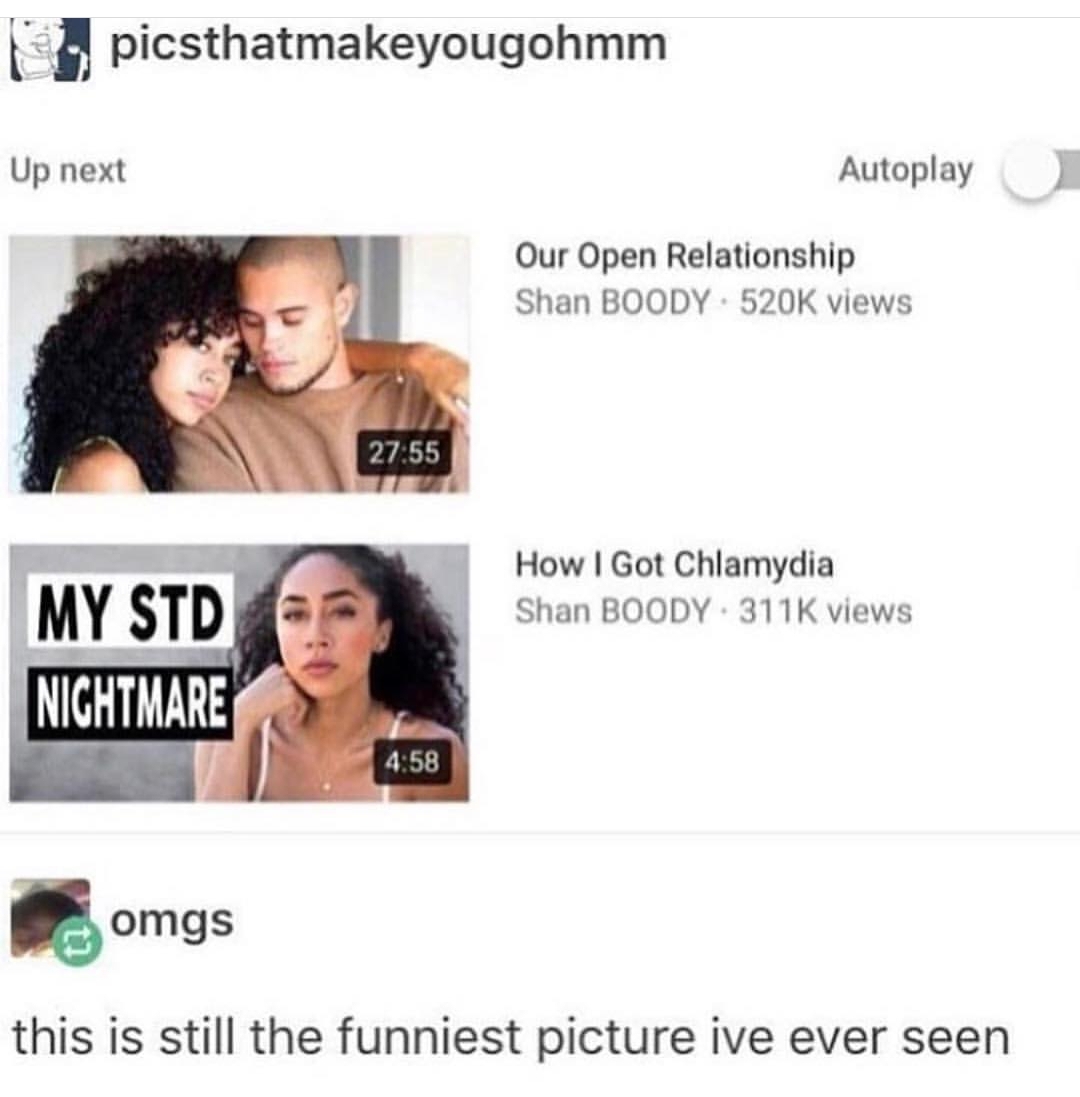
Task: Click the Up next heading
Action: [x=68, y=171]
